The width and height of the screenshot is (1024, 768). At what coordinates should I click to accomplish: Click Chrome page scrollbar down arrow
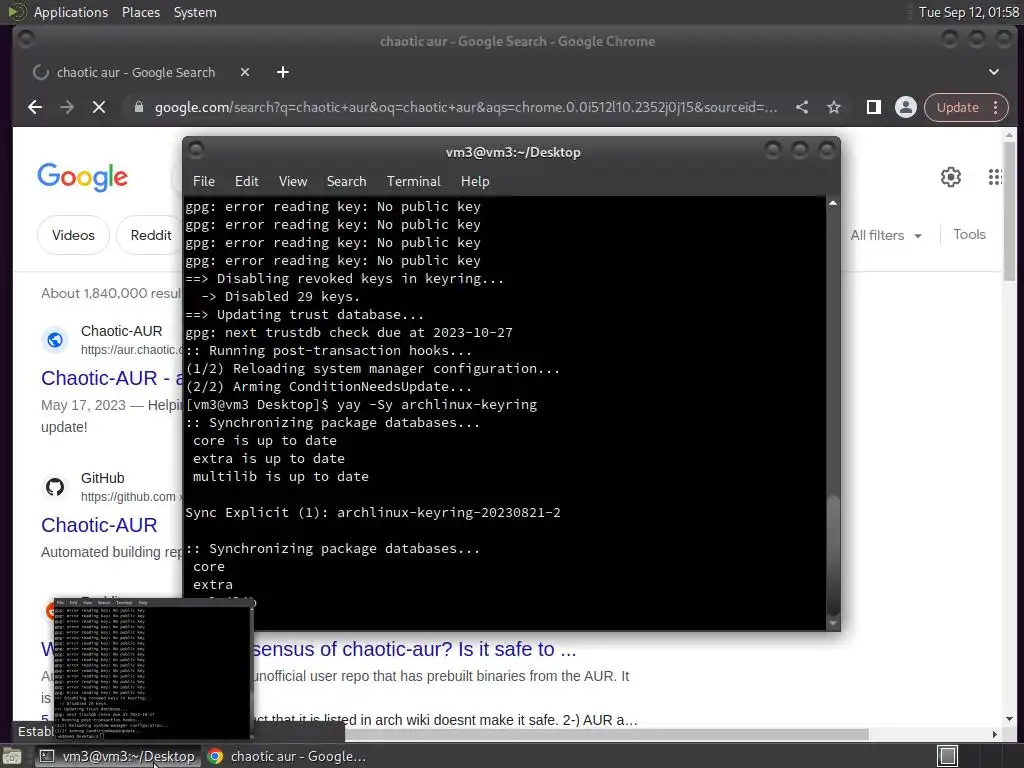[x=1009, y=719]
